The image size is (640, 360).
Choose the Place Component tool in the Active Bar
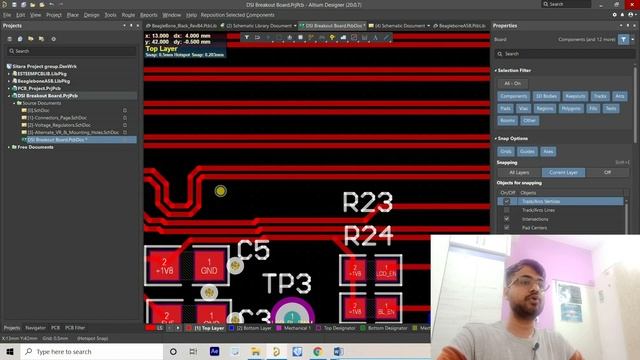click(x=300, y=38)
